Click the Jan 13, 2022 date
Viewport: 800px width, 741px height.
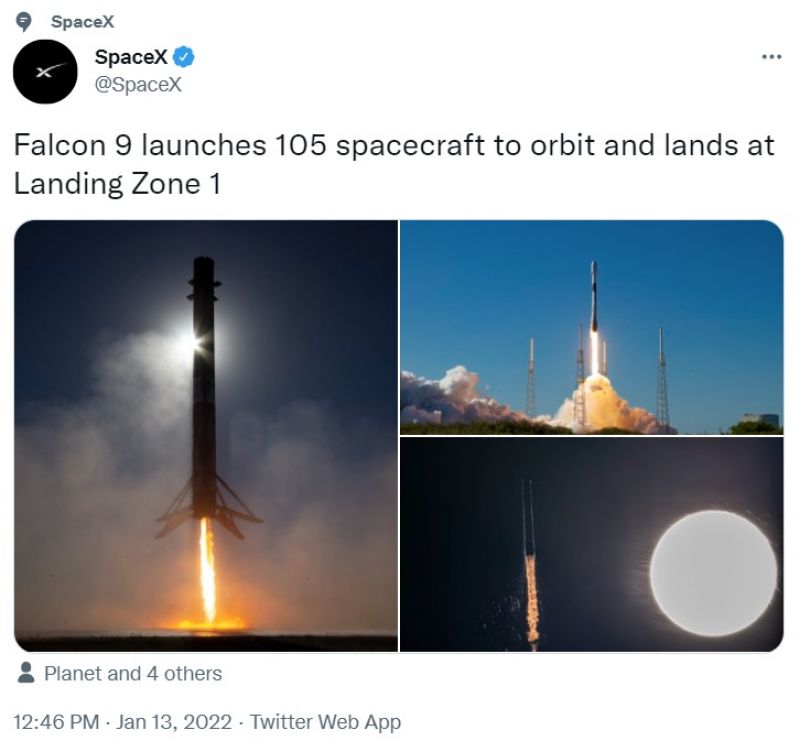click(x=174, y=721)
